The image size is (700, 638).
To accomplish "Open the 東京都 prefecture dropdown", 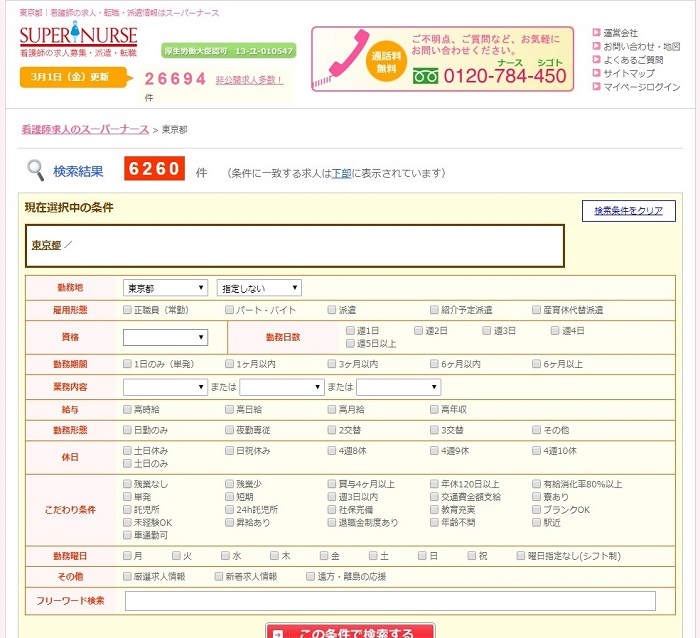I will coord(165,288).
